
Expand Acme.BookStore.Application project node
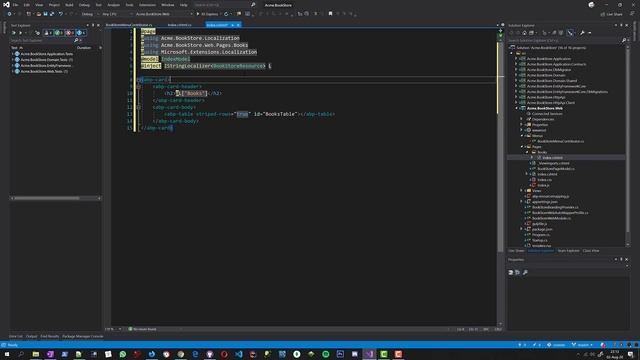pyautogui.click(x=516, y=59)
